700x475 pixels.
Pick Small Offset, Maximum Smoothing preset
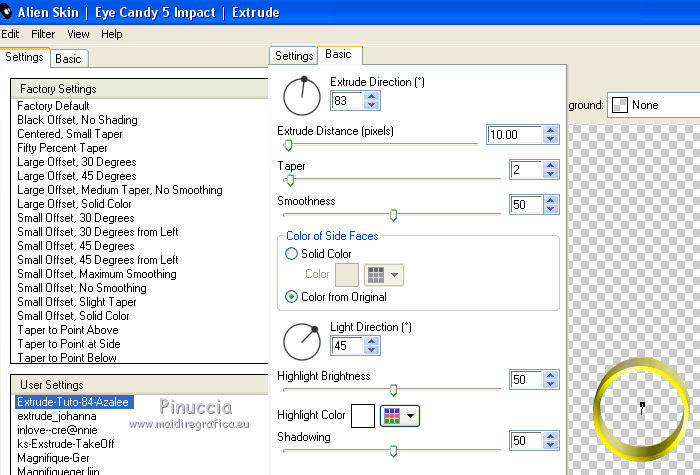click(97, 274)
